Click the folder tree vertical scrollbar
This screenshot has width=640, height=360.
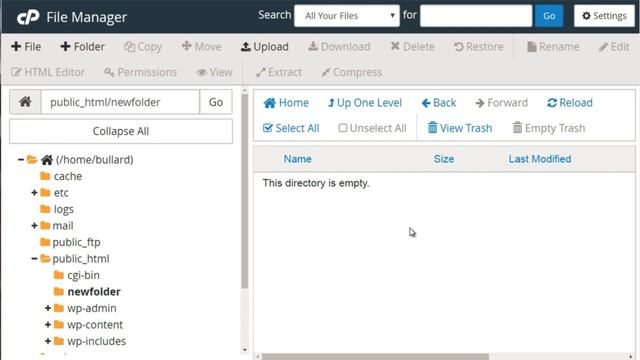coord(244,191)
